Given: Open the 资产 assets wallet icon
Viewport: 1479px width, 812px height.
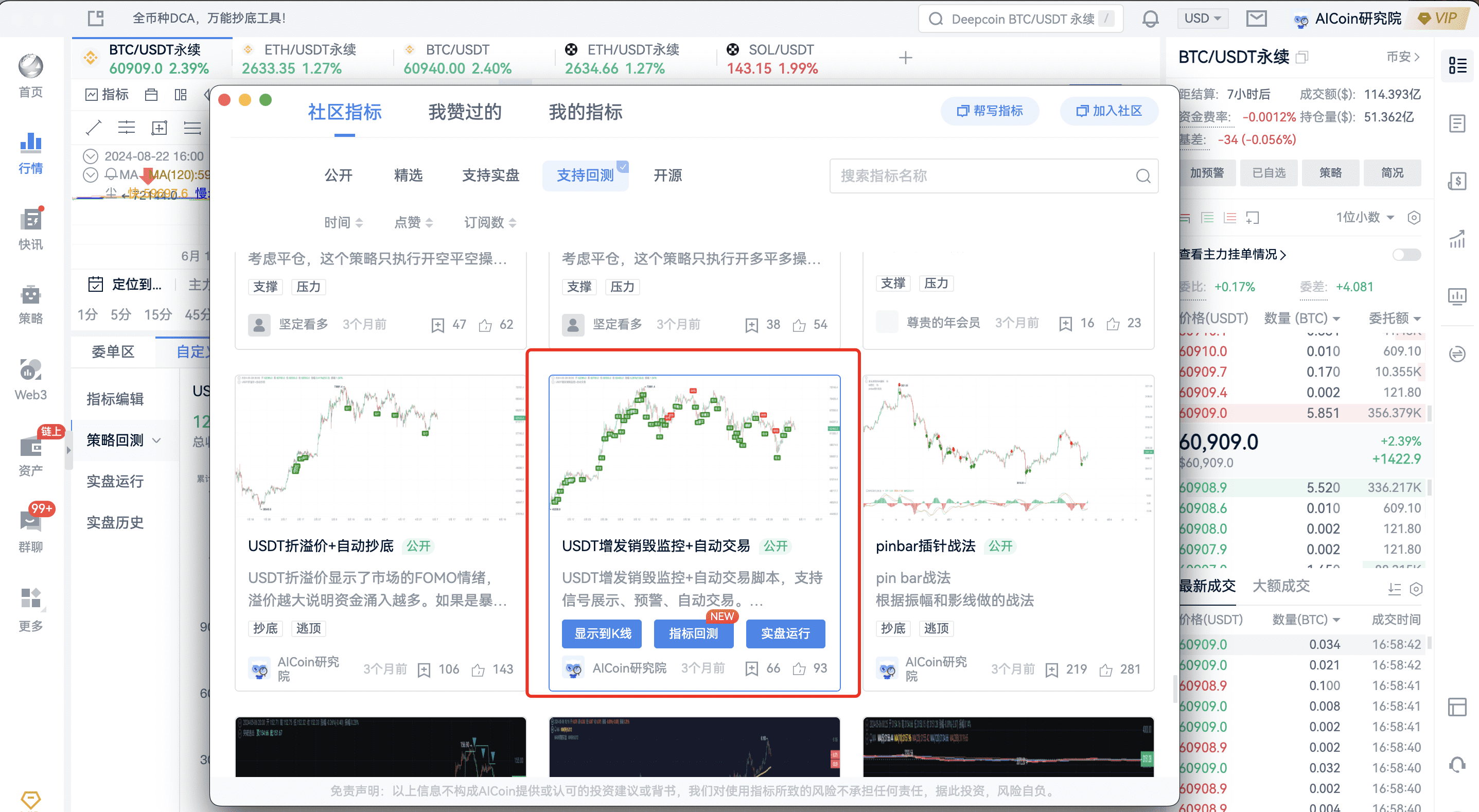Looking at the screenshot, I should [30, 446].
